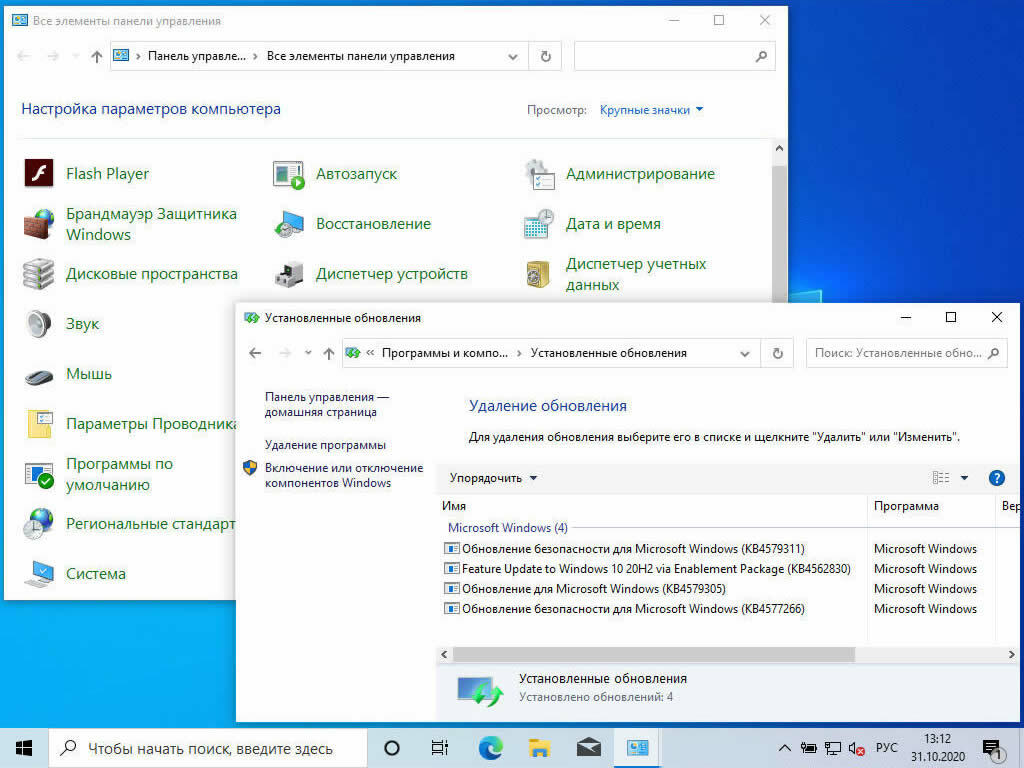Click the РУС language indicator
The width and height of the screenshot is (1024, 768).
(x=886, y=748)
